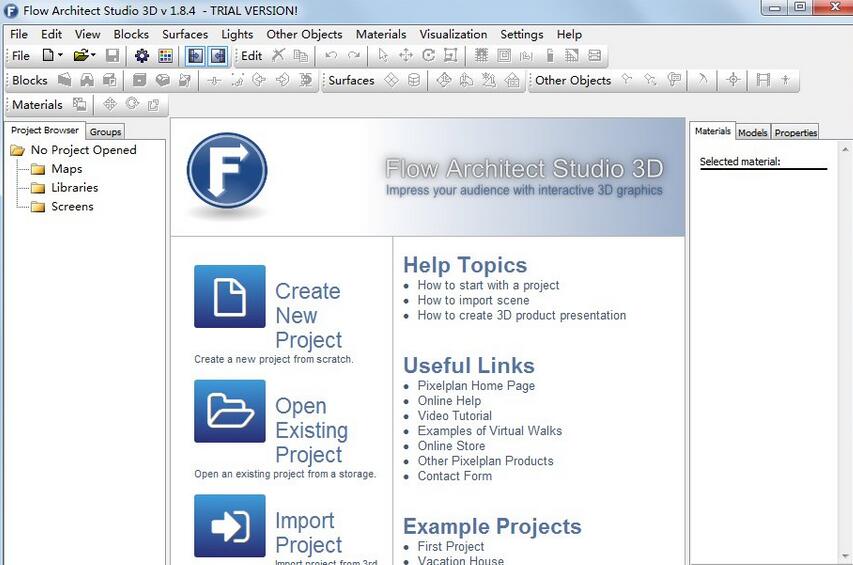
Task: Open the Lights menu
Action: point(237,34)
